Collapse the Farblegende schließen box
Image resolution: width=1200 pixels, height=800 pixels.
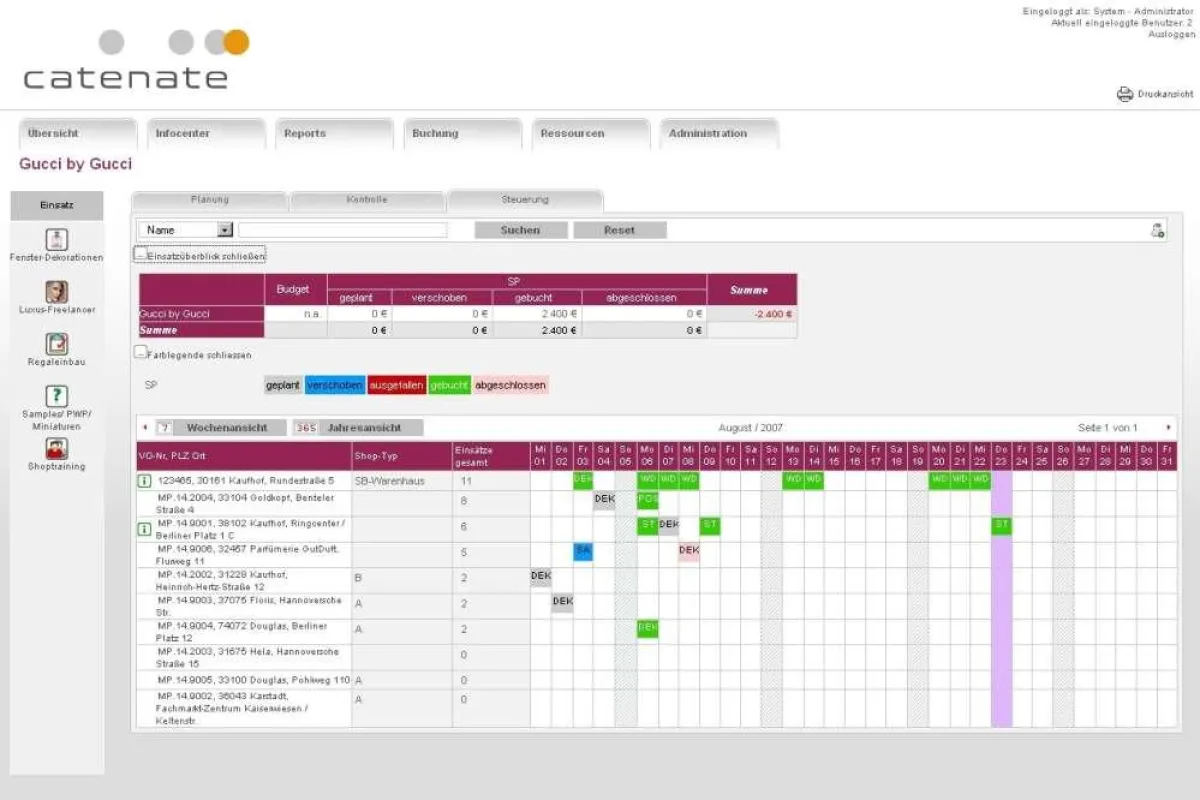(x=141, y=353)
